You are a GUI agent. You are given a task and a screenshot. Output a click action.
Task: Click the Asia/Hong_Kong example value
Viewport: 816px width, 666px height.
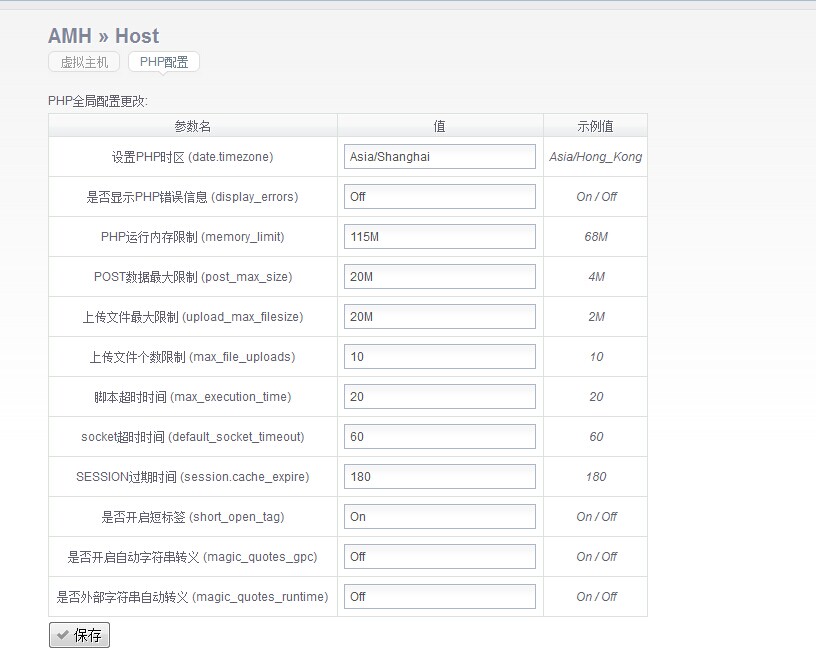595,157
